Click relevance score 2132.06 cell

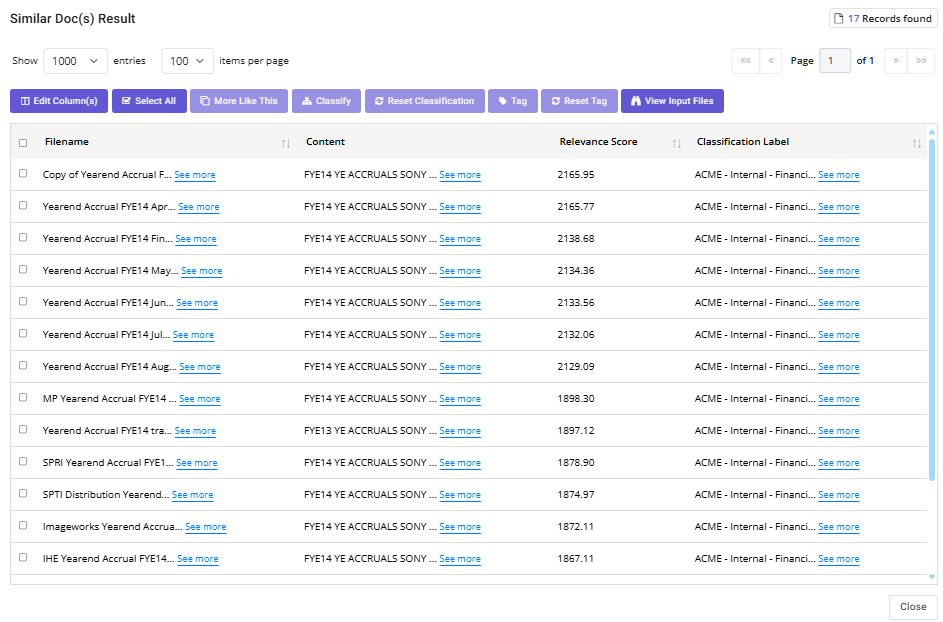[x=576, y=335]
